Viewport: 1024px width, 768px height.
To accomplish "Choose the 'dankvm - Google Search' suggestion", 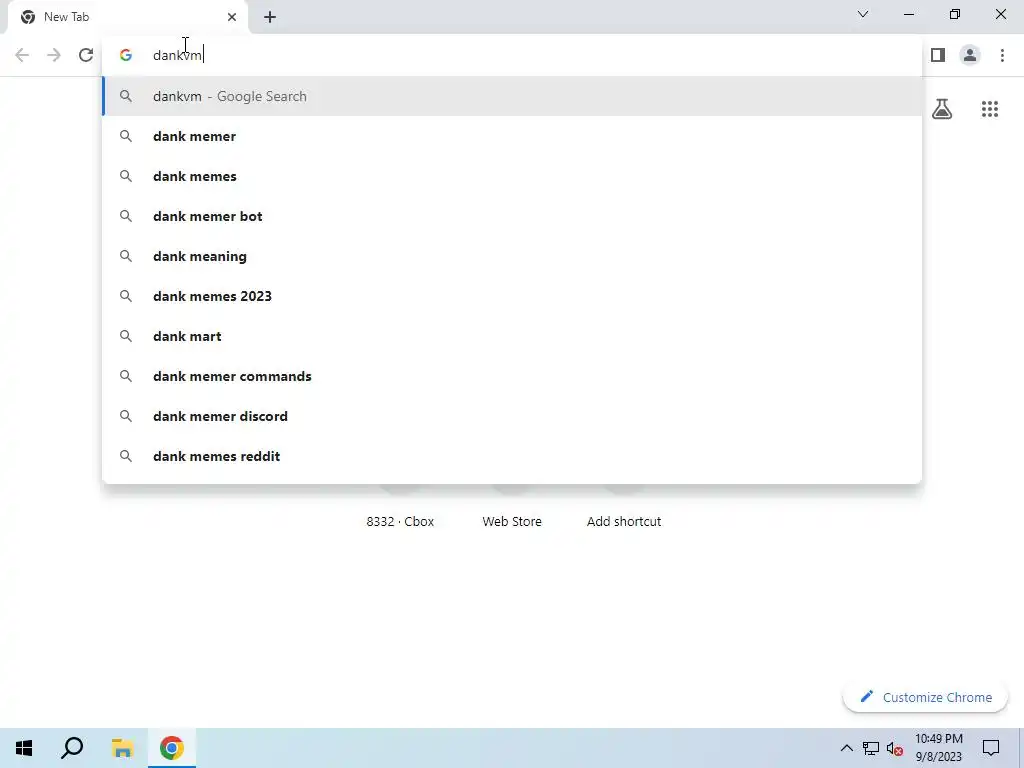I will coord(512,96).
